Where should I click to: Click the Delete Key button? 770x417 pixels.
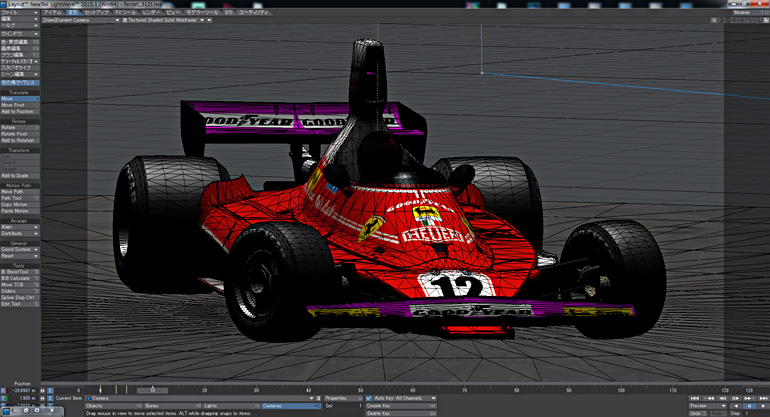tap(401, 414)
